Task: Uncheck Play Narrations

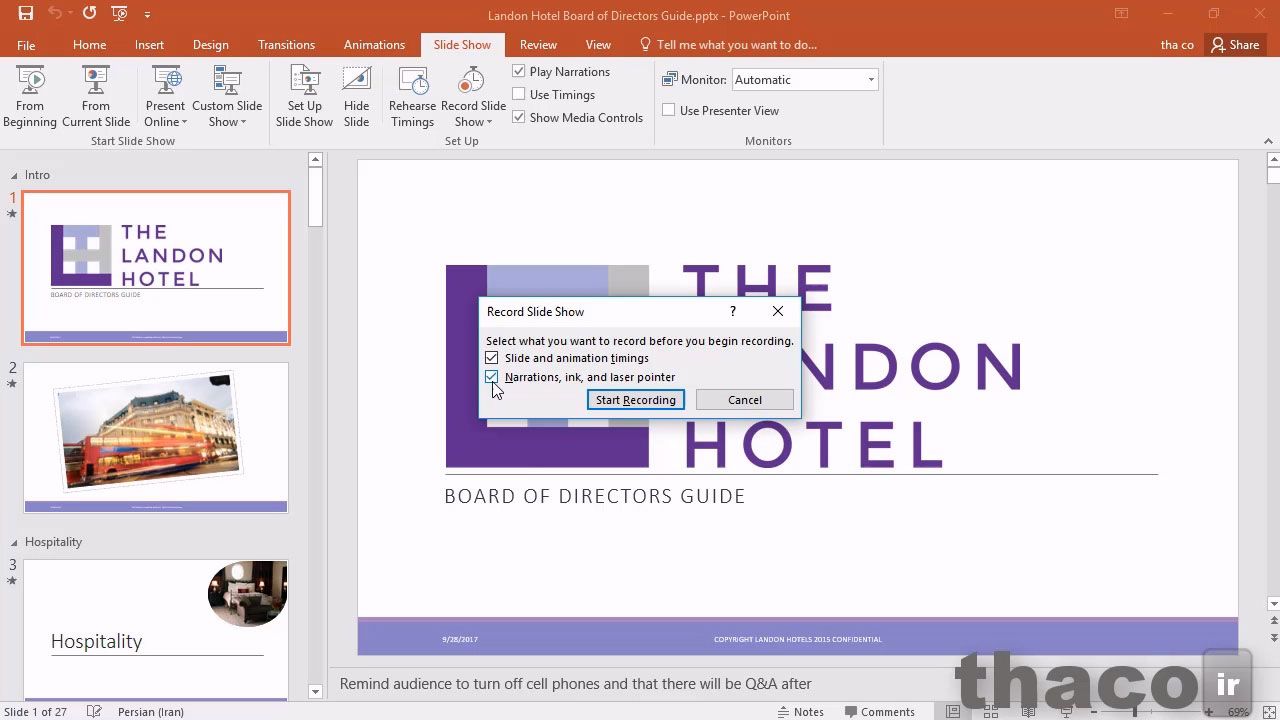Action: pyautogui.click(x=519, y=72)
